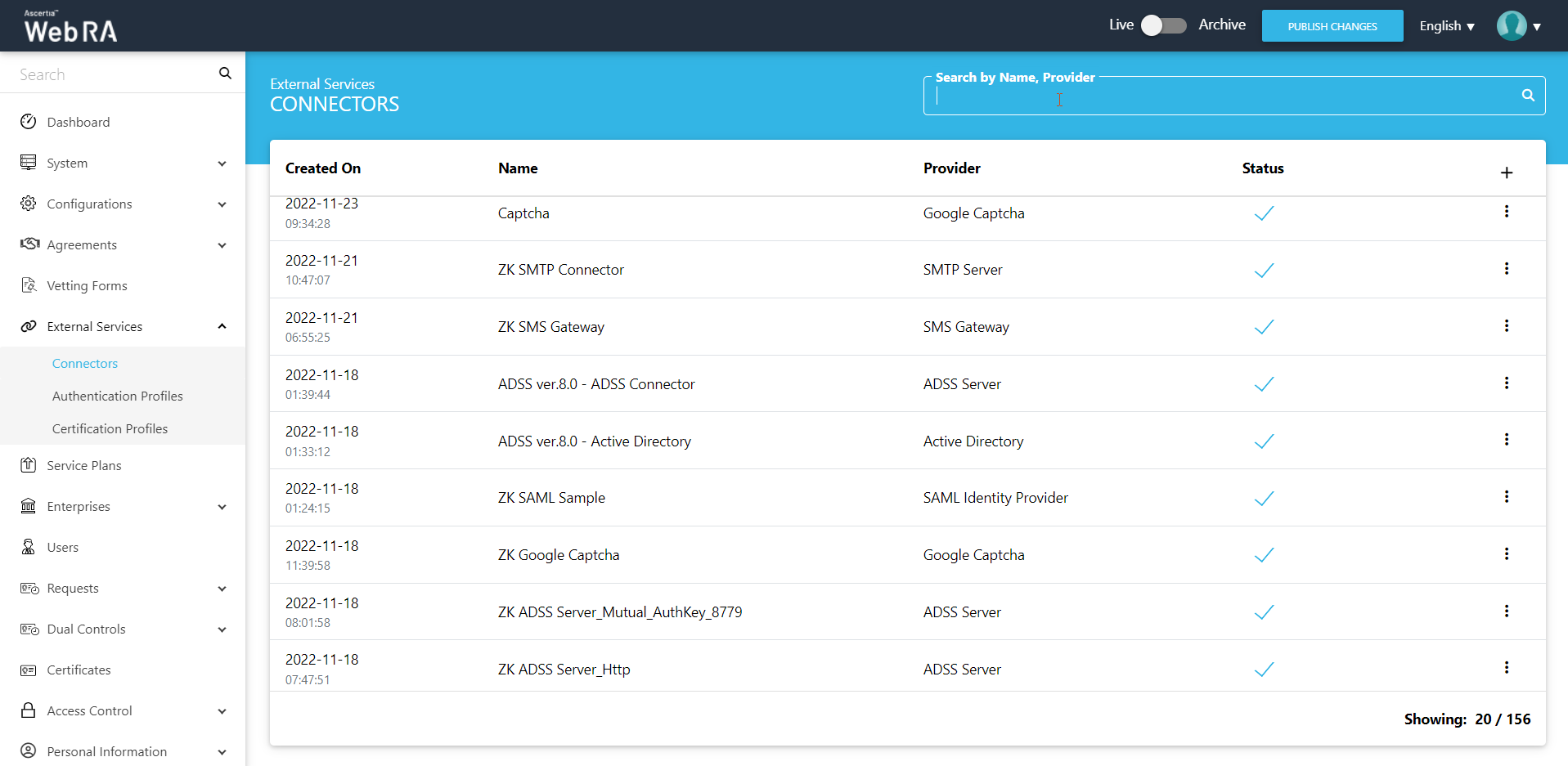Open actions menu for ADSS ver.8.0 - Active Directory
The image size is (1568, 766).
(x=1507, y=440)
